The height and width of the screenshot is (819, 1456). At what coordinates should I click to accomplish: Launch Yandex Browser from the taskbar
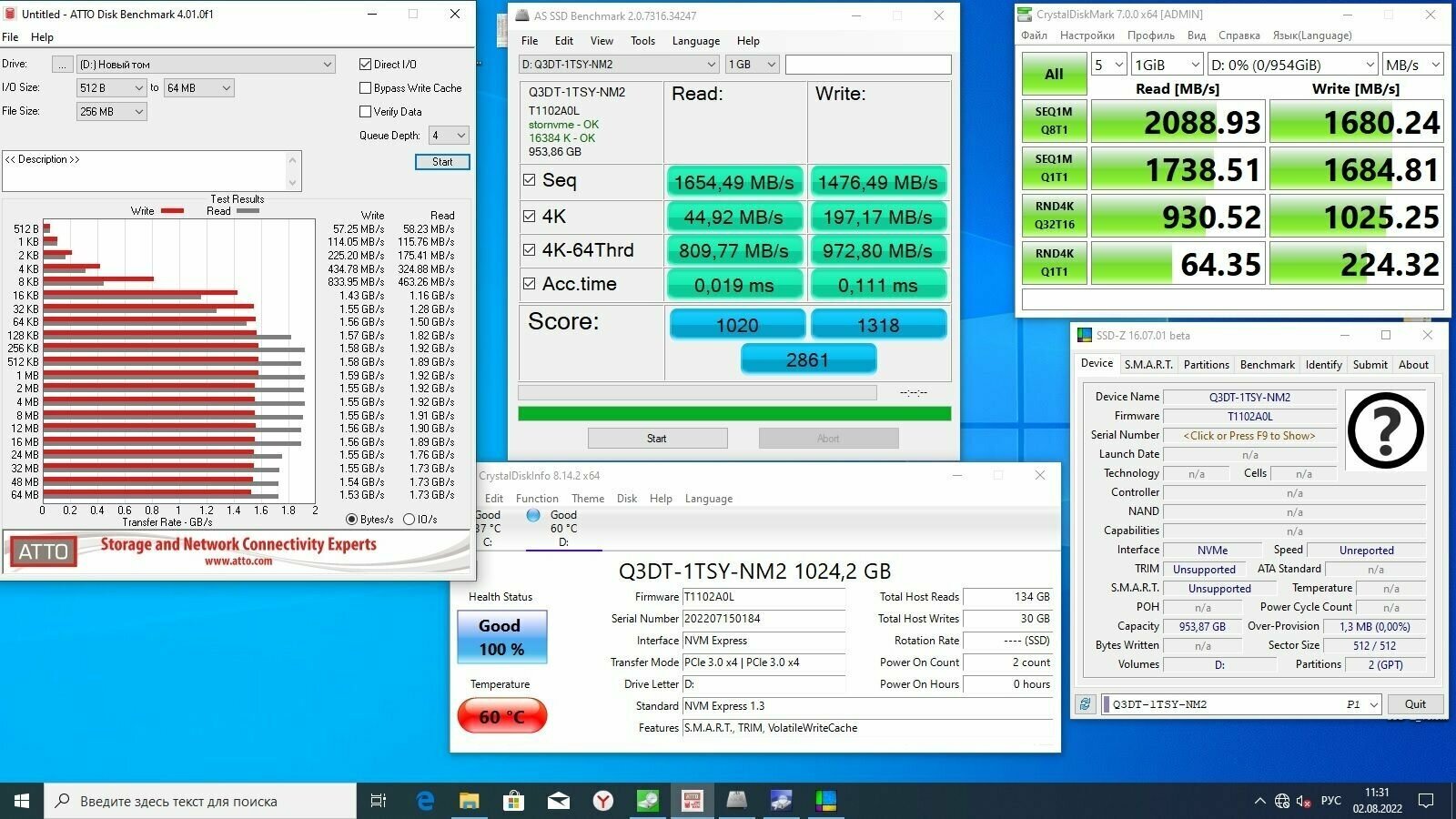(602, 801)
